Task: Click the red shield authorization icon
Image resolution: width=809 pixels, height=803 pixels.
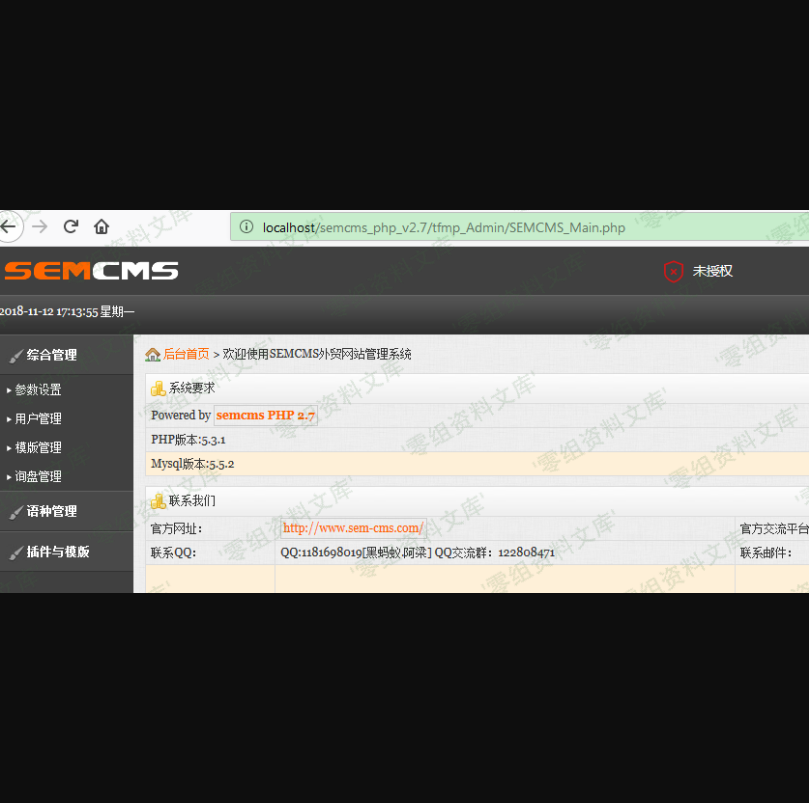Action: point(673,271)
